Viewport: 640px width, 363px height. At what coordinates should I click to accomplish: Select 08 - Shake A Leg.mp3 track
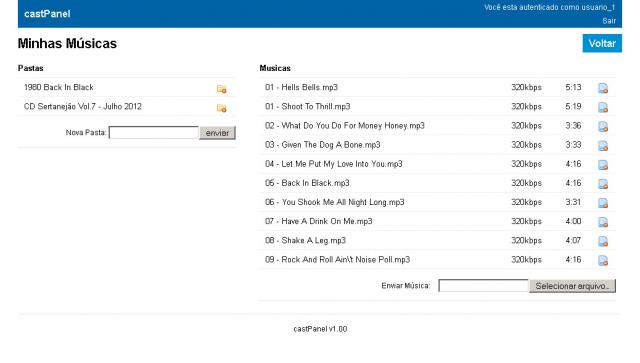305,241
